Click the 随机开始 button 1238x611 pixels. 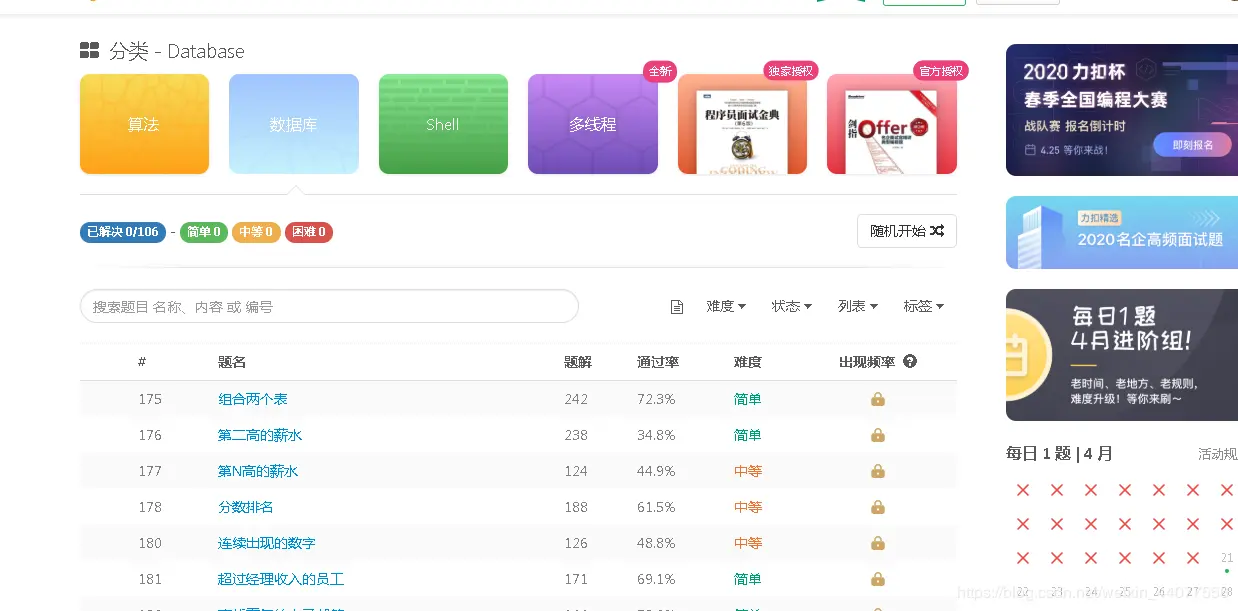[906, 230]
